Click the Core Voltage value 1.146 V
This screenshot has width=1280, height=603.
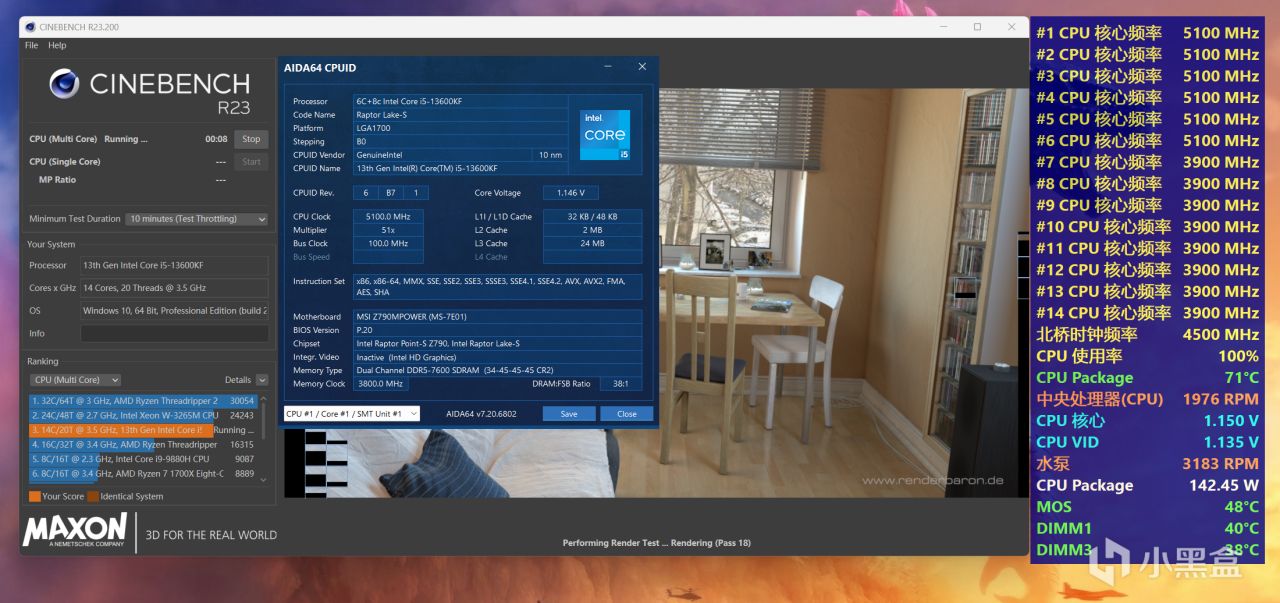coord(570,193)
